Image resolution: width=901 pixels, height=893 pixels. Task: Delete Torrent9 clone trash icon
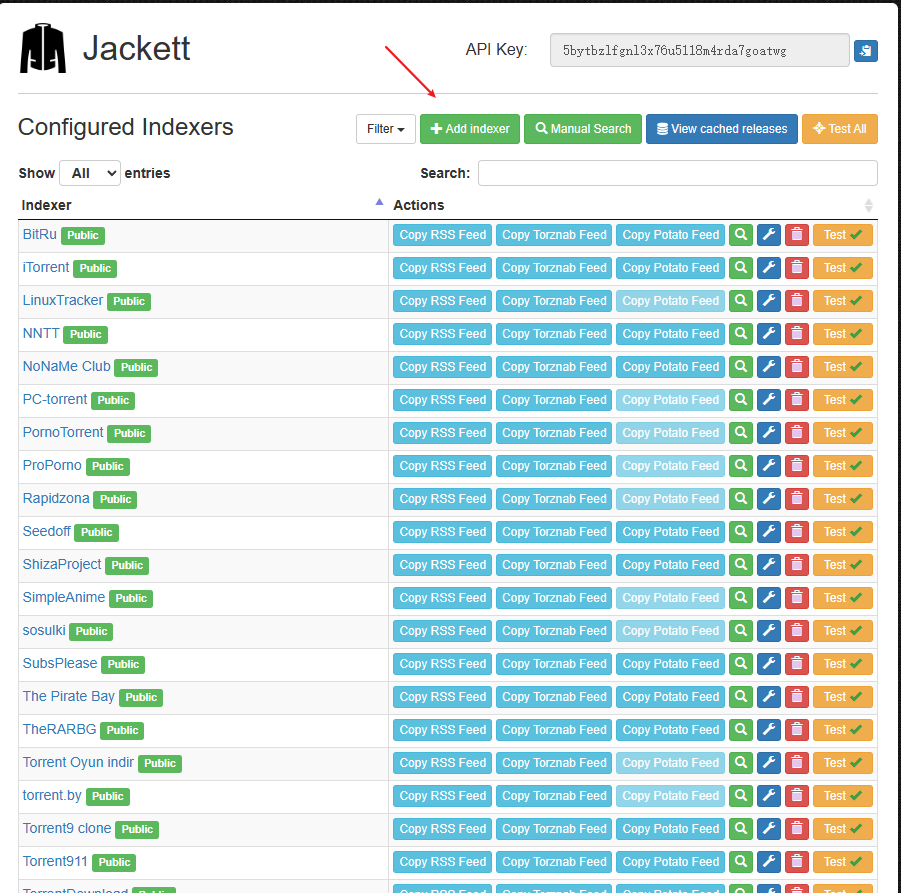click(x=797, y=829)
